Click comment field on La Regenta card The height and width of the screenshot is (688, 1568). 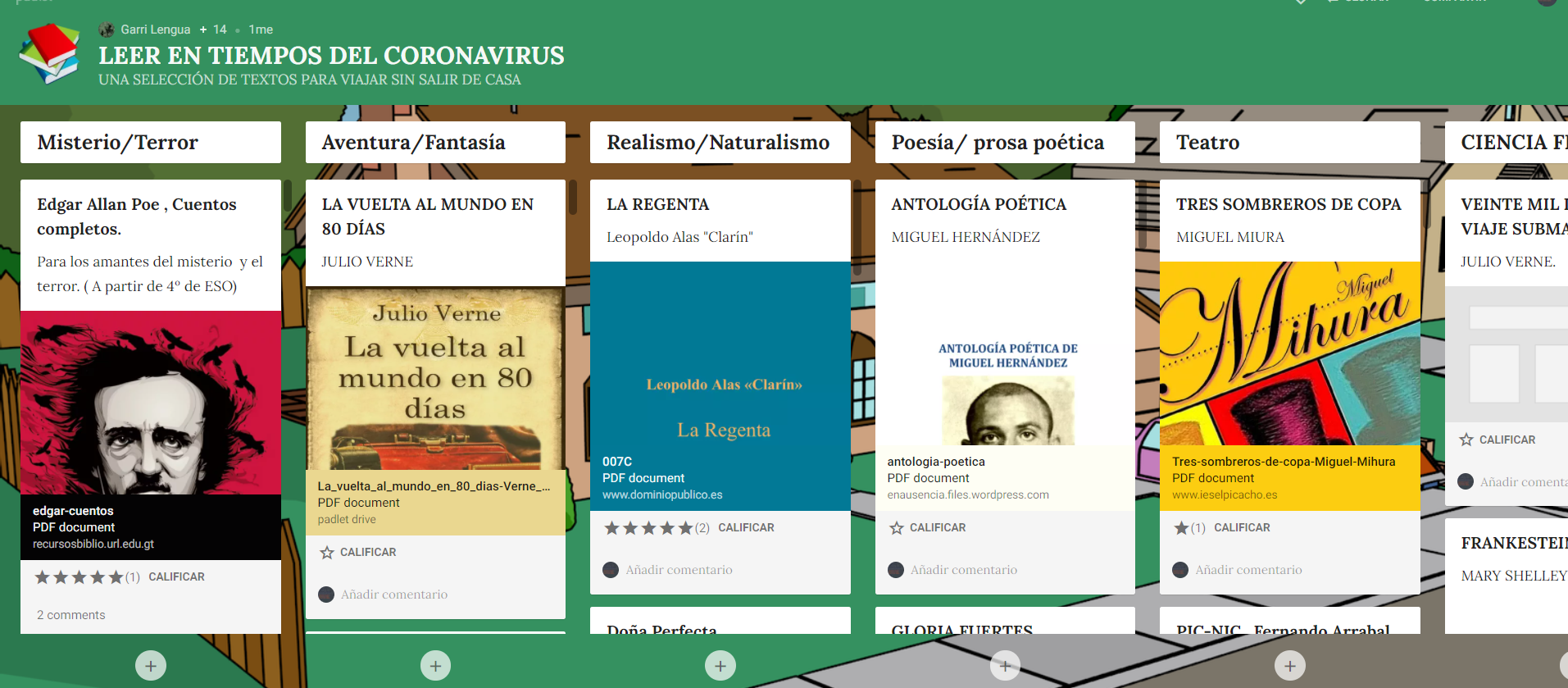tap(679, 570)
